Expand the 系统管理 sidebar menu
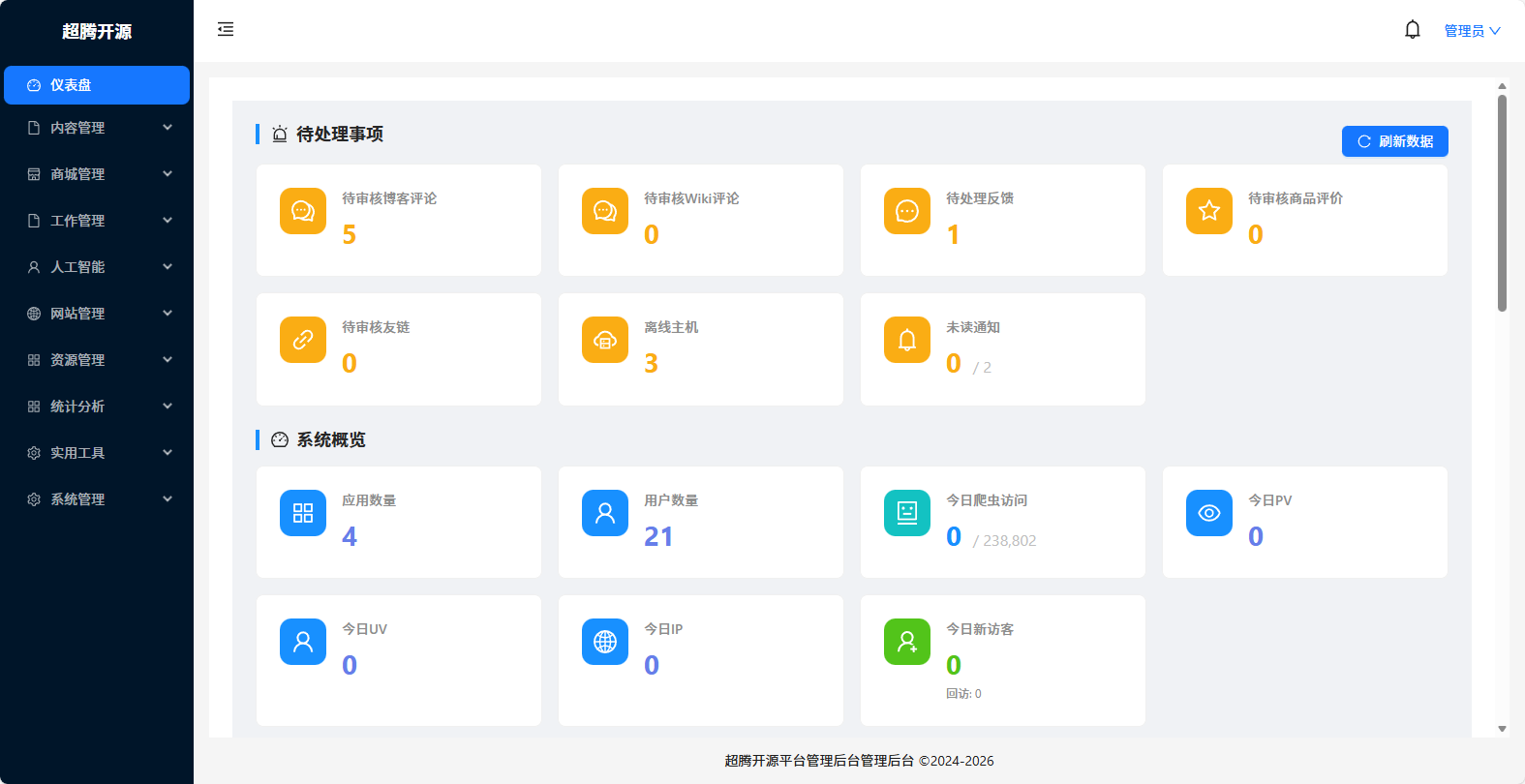This screenshot has width=1525, height=784. [x=97, y=499]
